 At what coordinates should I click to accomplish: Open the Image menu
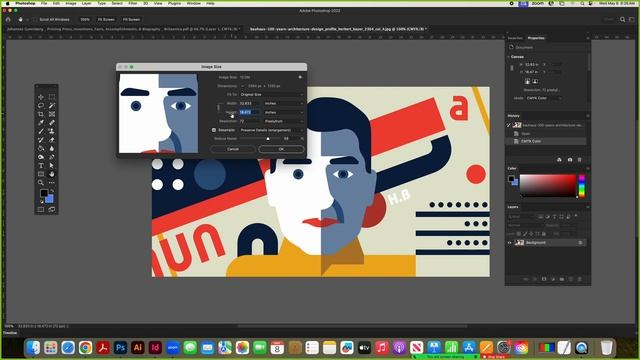click(71, 3)
